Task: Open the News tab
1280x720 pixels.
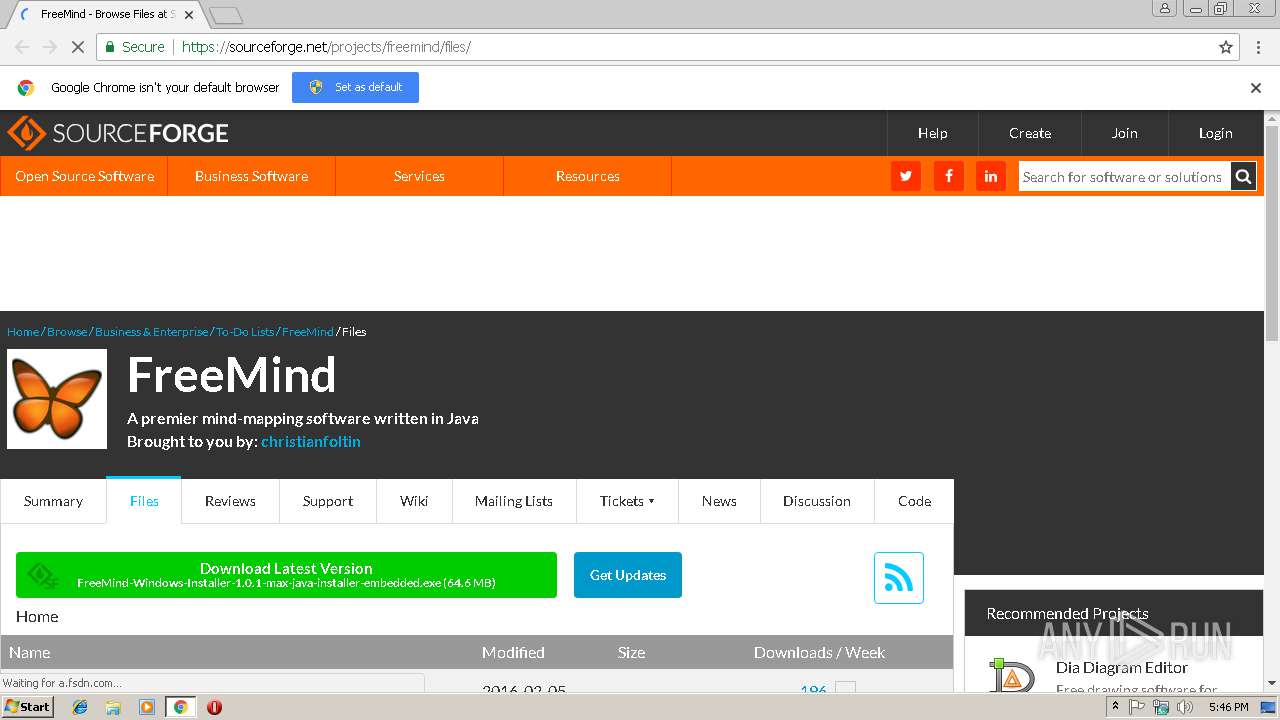Action: click(719, 501)
